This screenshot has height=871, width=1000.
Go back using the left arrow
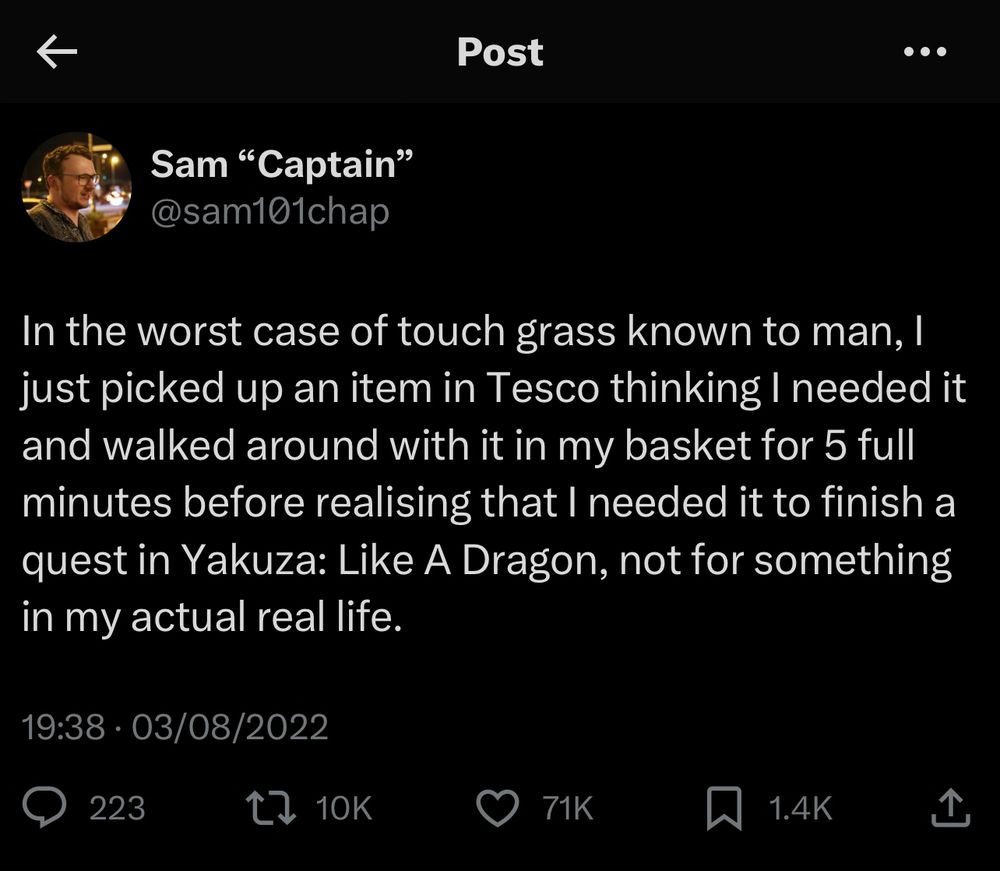pyautogui.click(x=57, y=53)
